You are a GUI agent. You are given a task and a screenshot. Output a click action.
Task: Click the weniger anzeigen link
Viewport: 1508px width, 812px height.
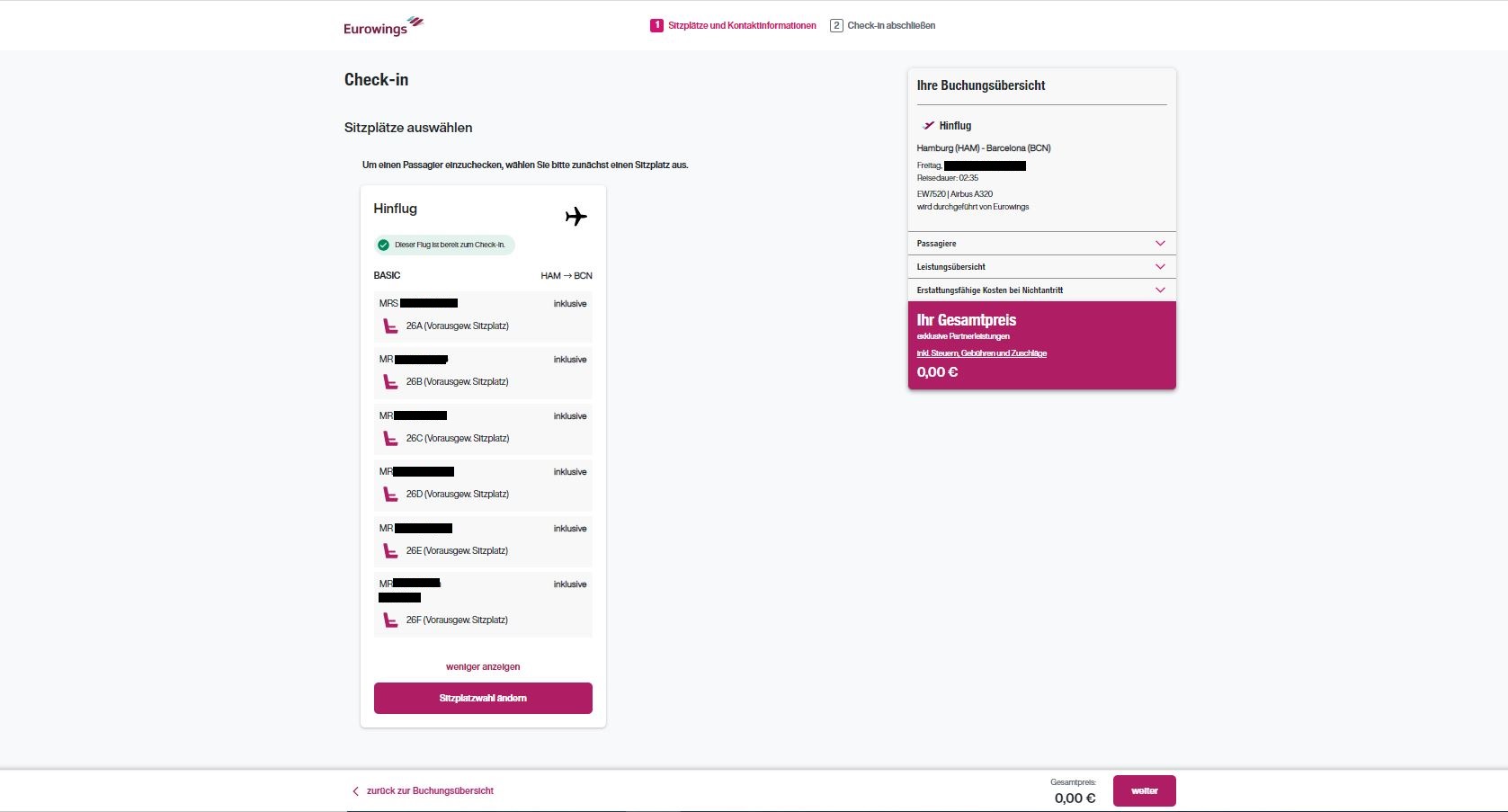coord(483,667)
